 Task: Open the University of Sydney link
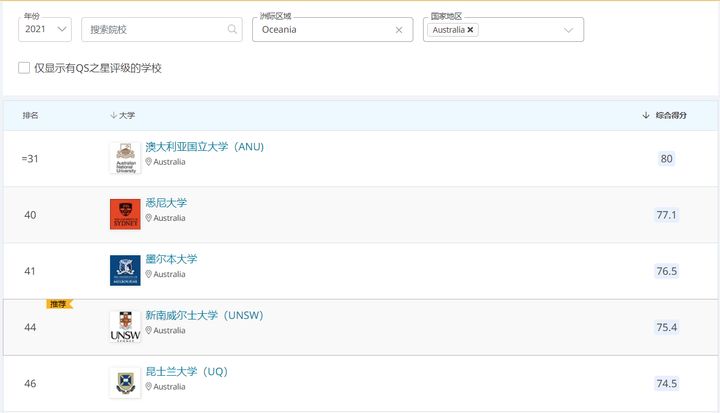tap(166, 203)
